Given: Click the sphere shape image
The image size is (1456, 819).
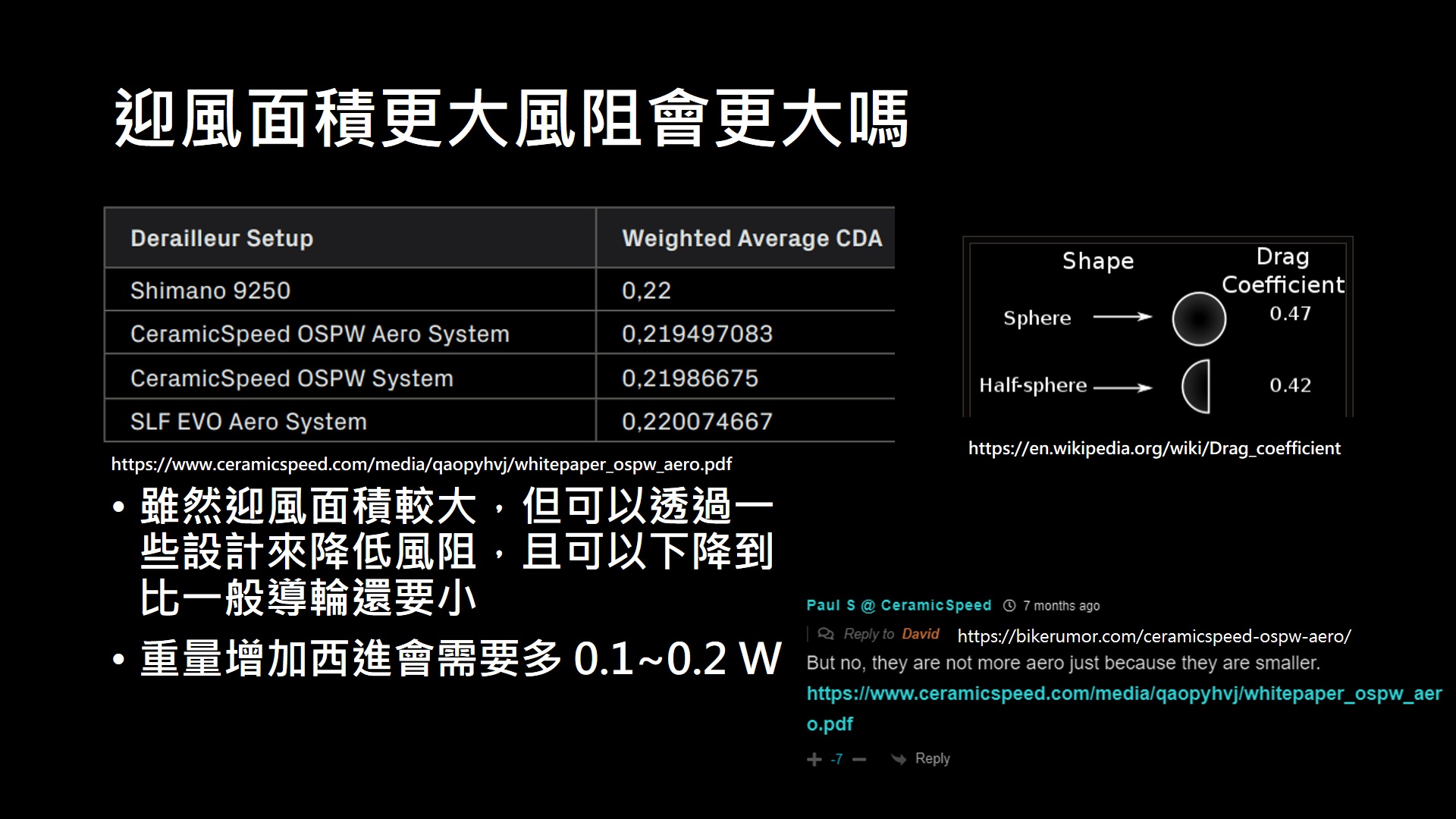Looking at the screenshot, I should [x=1199, y=318].
